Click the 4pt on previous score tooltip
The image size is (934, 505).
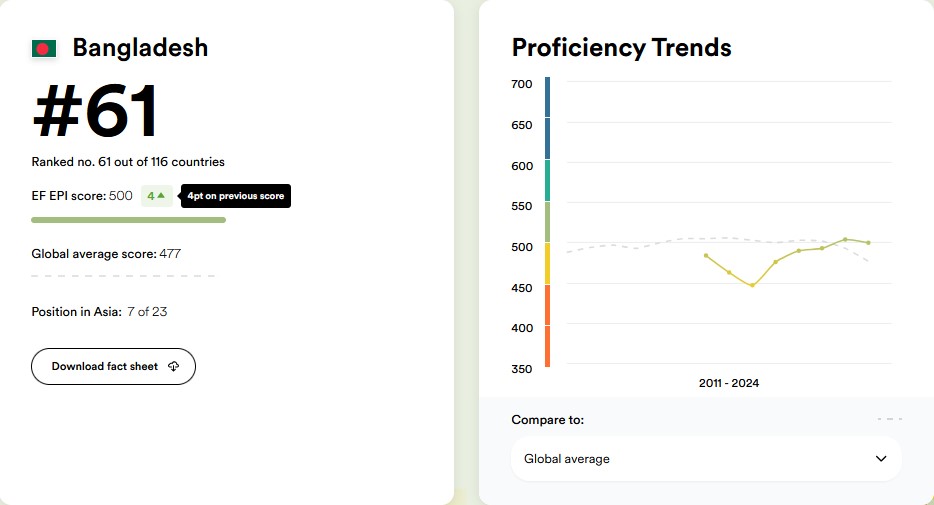(x=236, y=196)
